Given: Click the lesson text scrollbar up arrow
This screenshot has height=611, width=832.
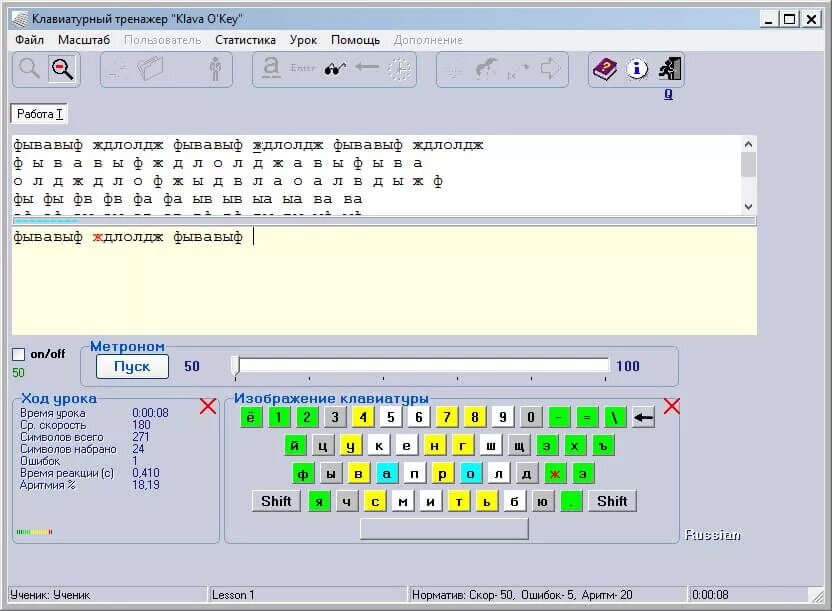Looking at the screenshot, I should pyautogui.click(x=748, y=144).
